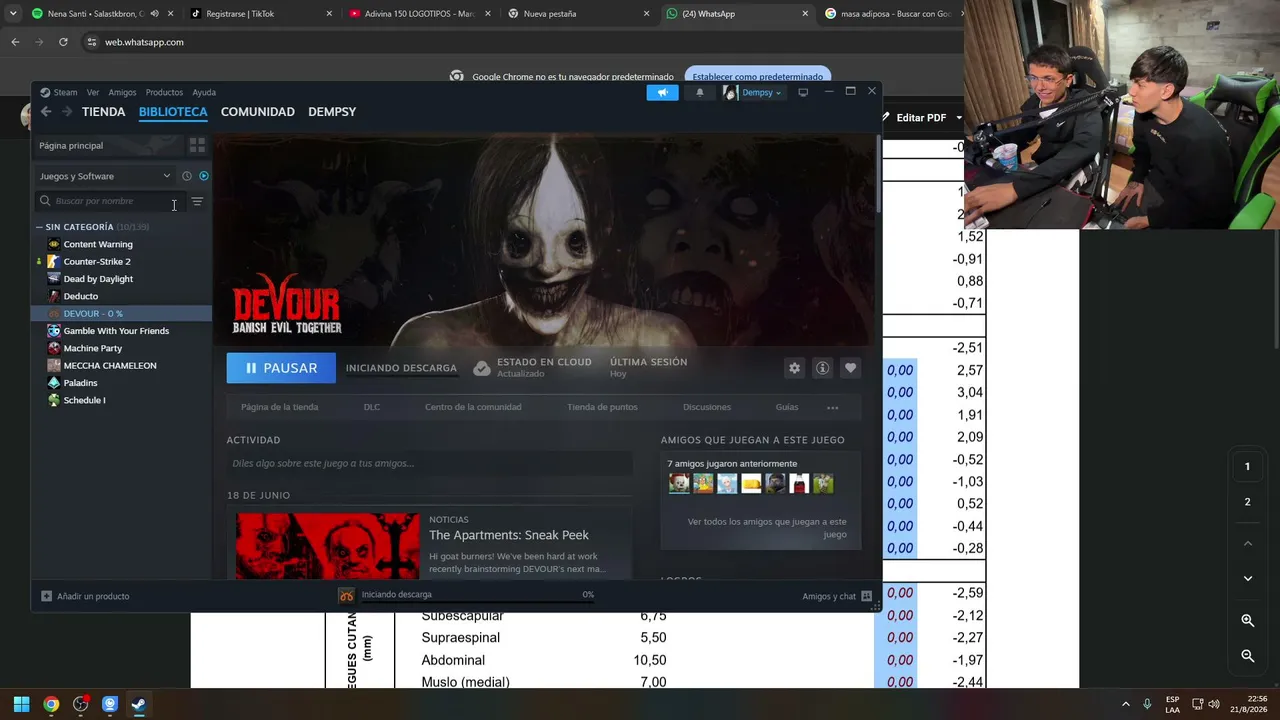Set Chrome as default browser
This screenshot has height=720, width=1280.
tap(758, 76)
